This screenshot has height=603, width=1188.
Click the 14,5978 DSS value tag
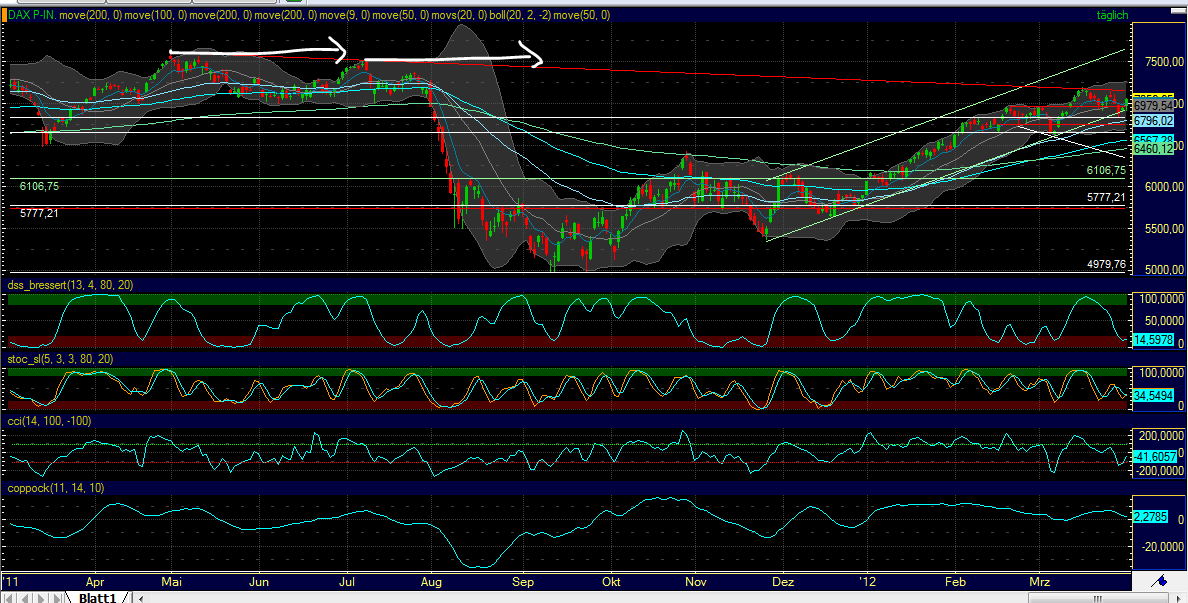pyautogui.click(x=1153, y=341)
